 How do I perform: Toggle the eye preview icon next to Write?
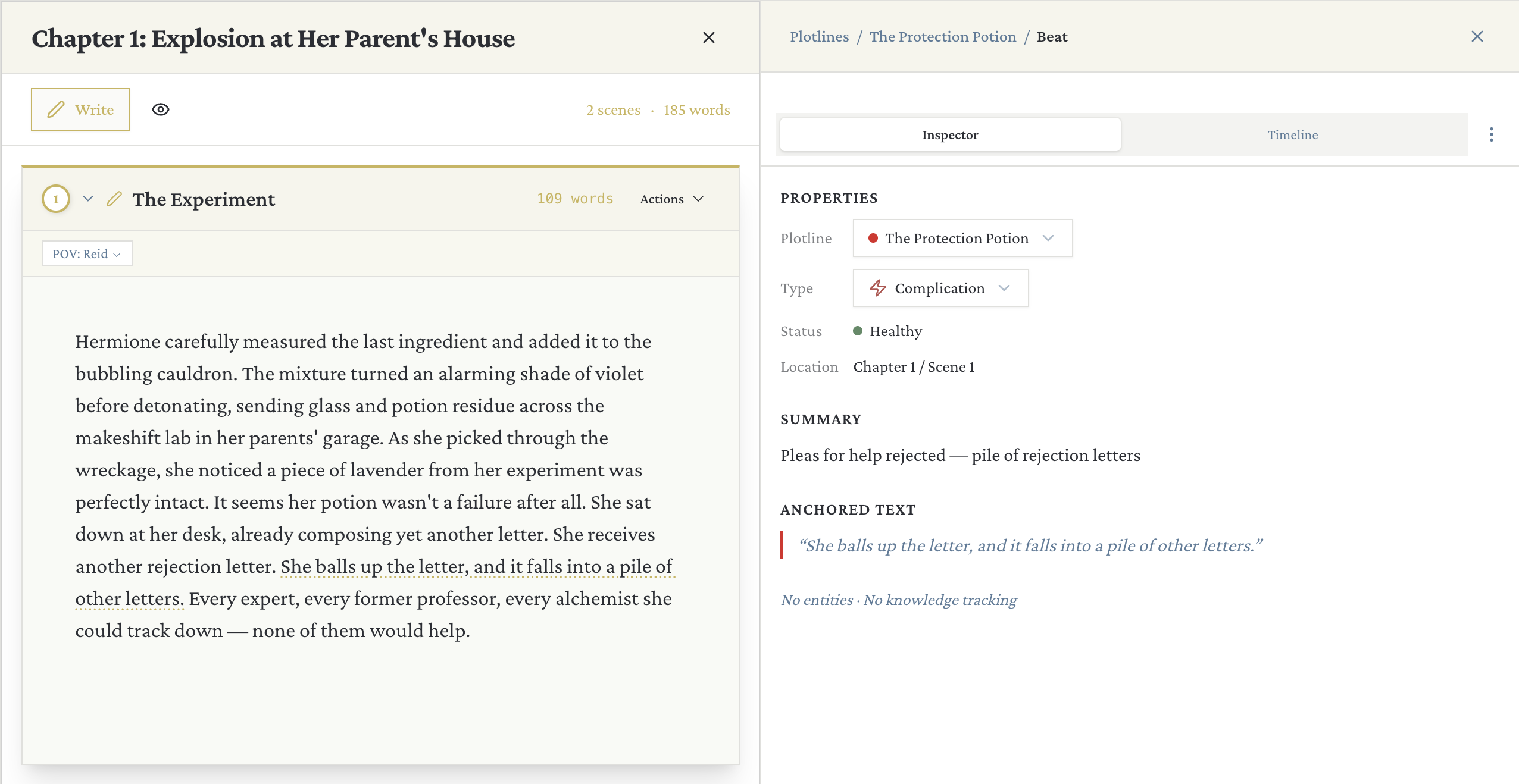[x=161, y=109]
